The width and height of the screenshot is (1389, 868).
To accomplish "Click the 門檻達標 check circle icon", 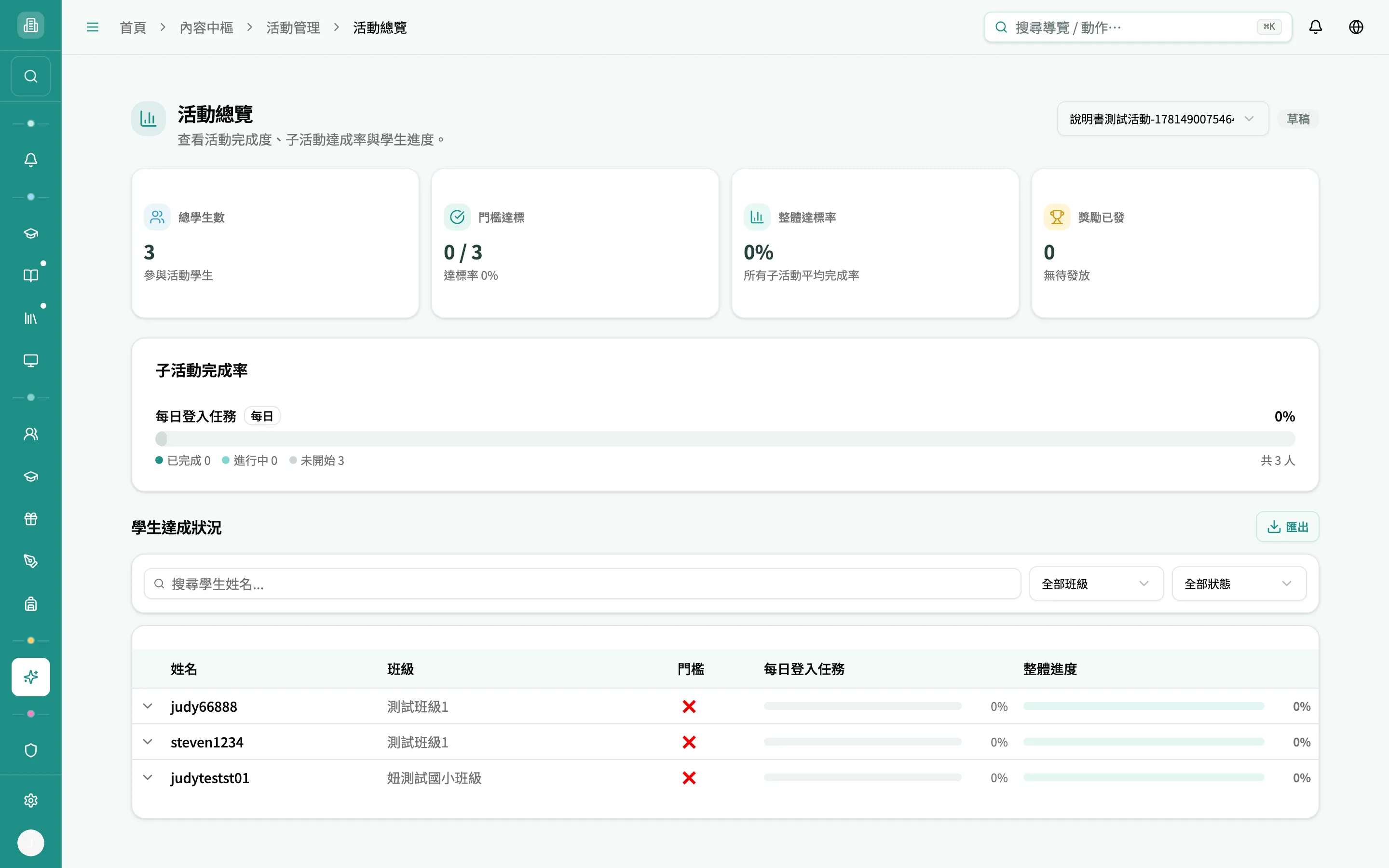I will [457, 217].
